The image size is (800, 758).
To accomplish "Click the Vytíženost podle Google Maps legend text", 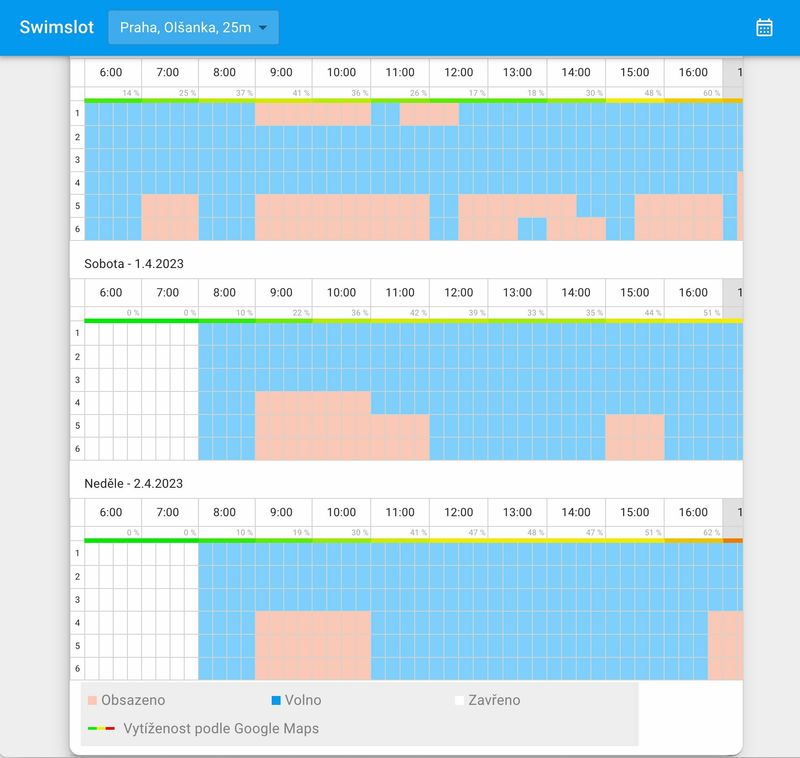I will coord(221,728).
